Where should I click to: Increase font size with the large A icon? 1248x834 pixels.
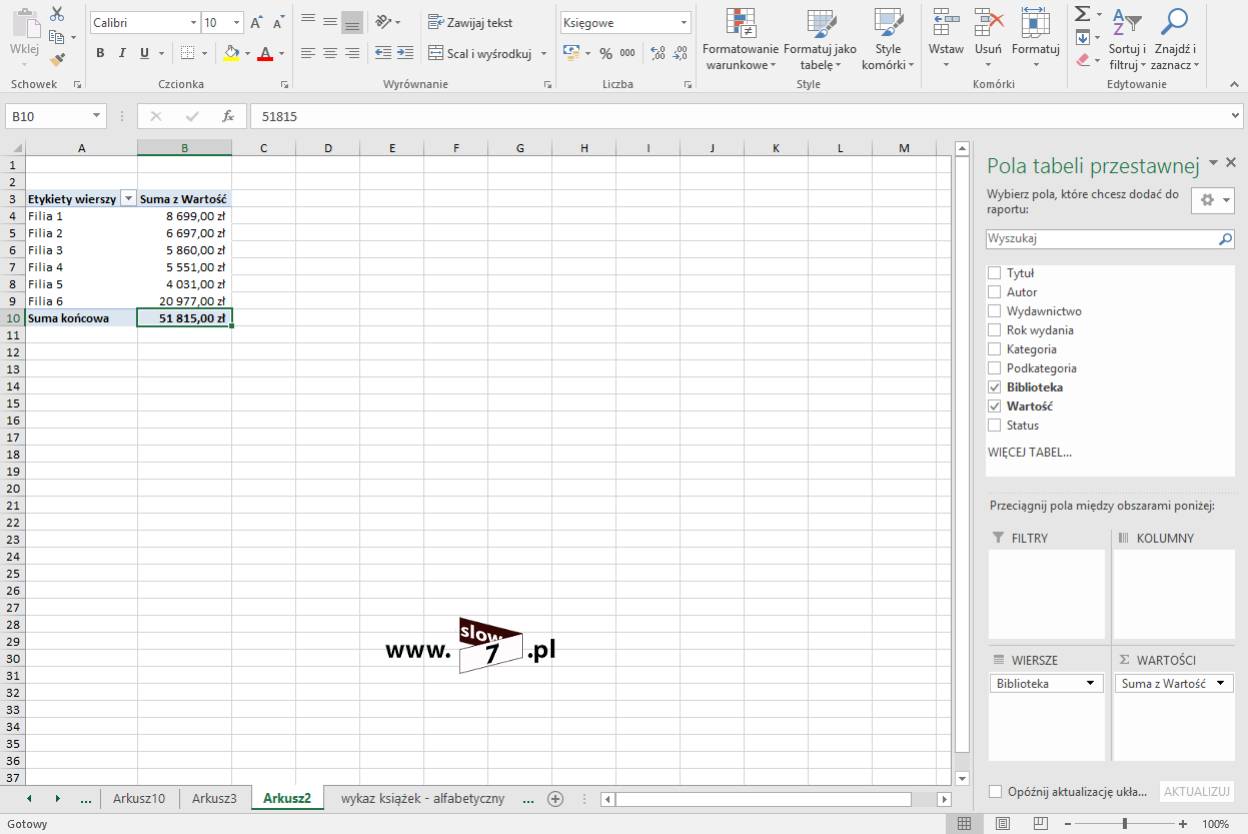point(257,22)
